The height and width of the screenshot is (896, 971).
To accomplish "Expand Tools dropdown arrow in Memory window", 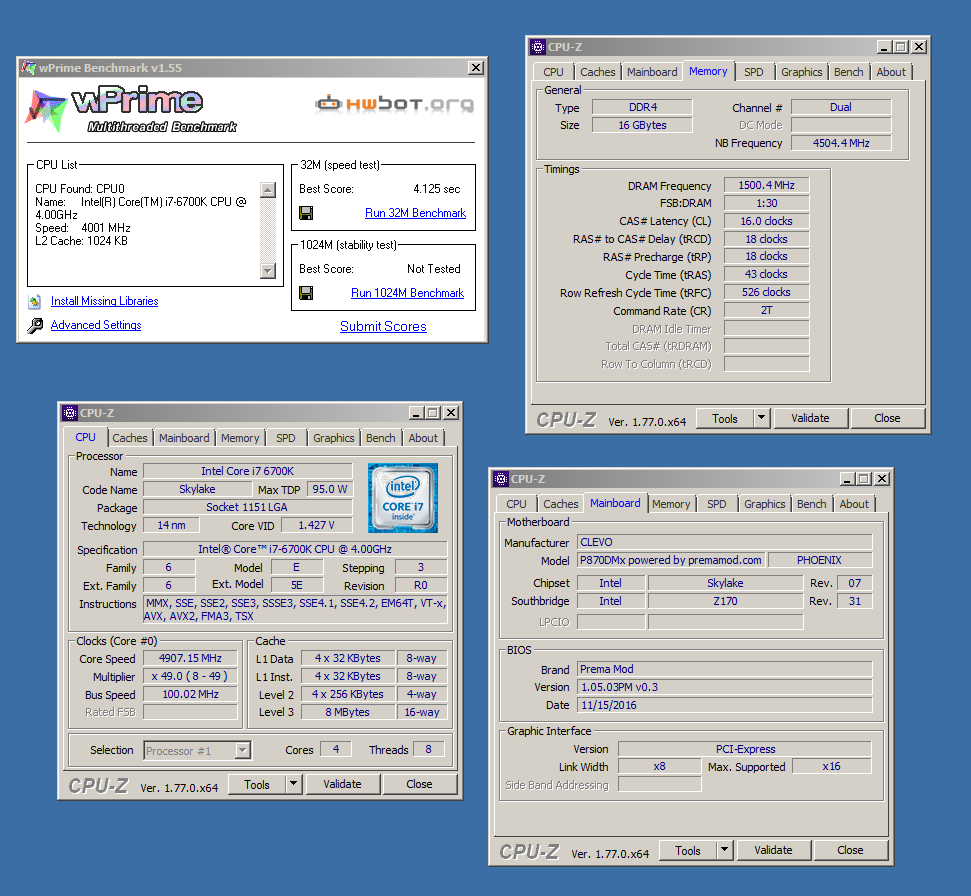I will pos(762,419).
